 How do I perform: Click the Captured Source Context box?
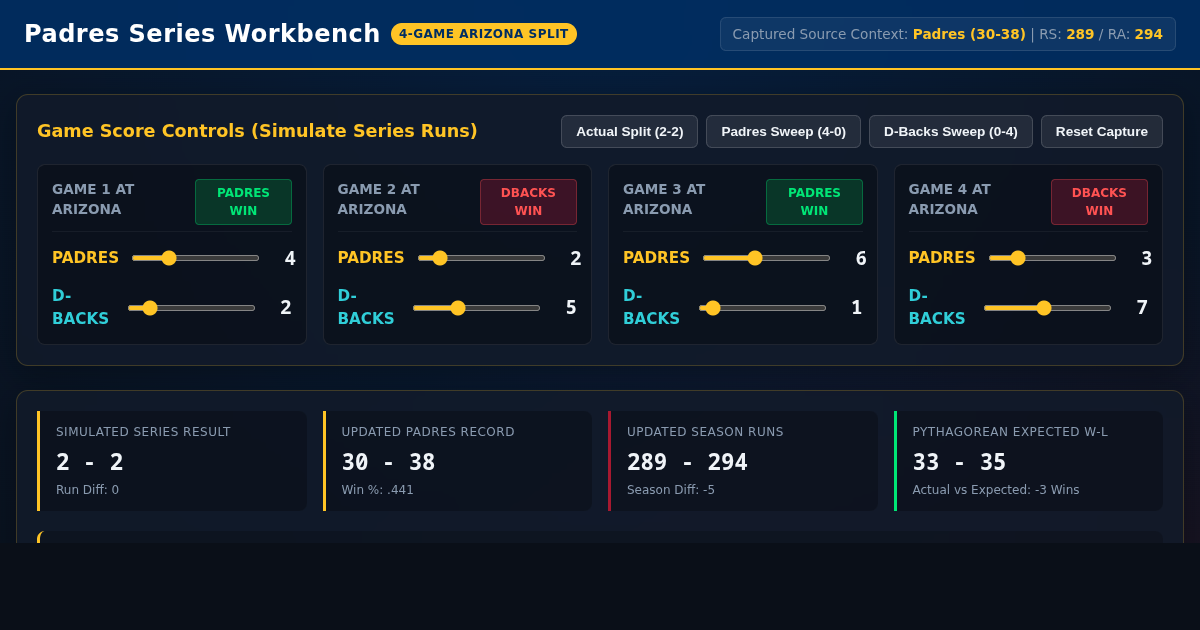click(948, 34)
